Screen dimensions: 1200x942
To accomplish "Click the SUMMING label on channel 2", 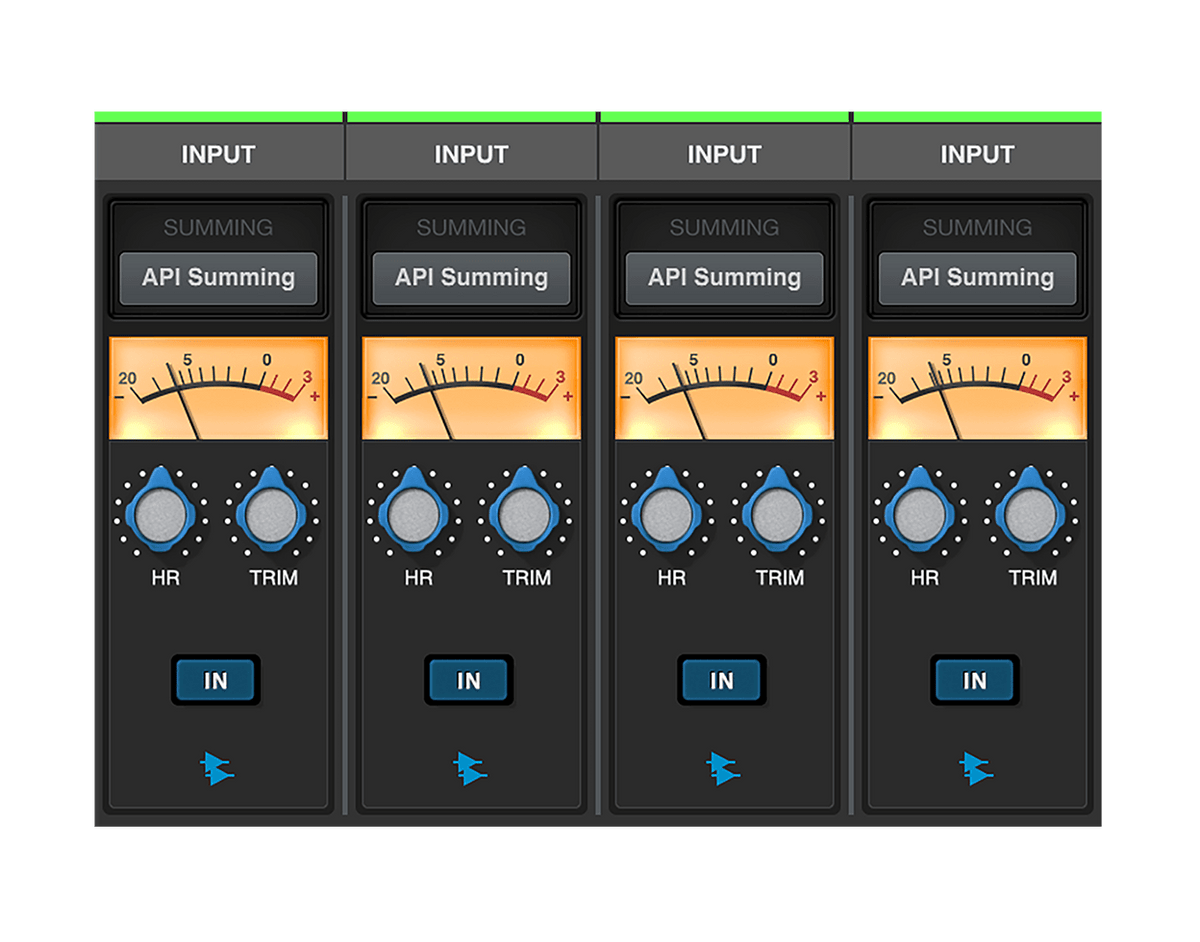I will [x=470, y=227].
